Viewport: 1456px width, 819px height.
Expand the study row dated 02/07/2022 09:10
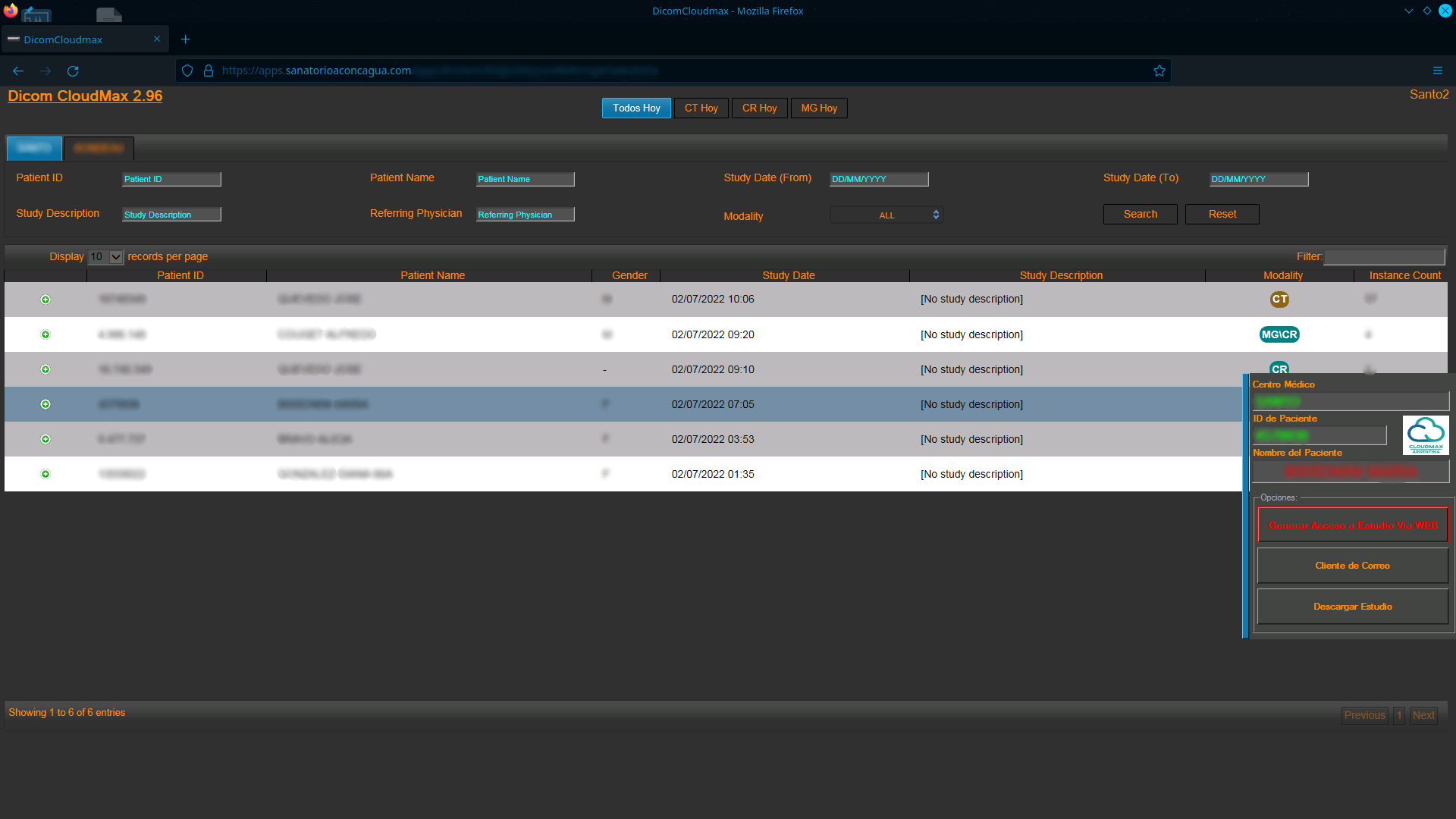click(x=45, y=369)
